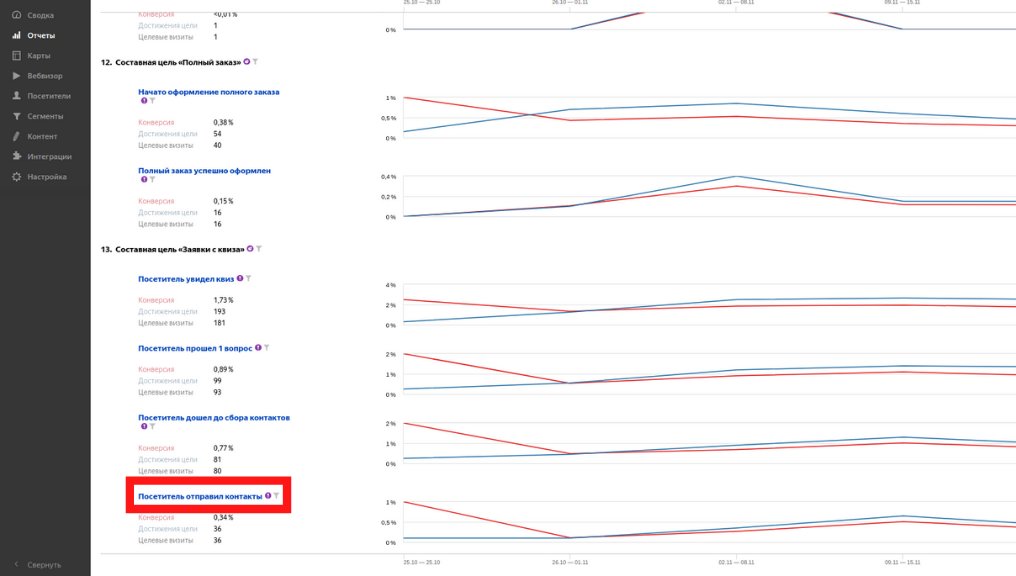The width and height of the screenshot is (1016, 576).
Task: Filter by goal Посетитель прошел 1 вопрос
Action: (x=267, y=348)
